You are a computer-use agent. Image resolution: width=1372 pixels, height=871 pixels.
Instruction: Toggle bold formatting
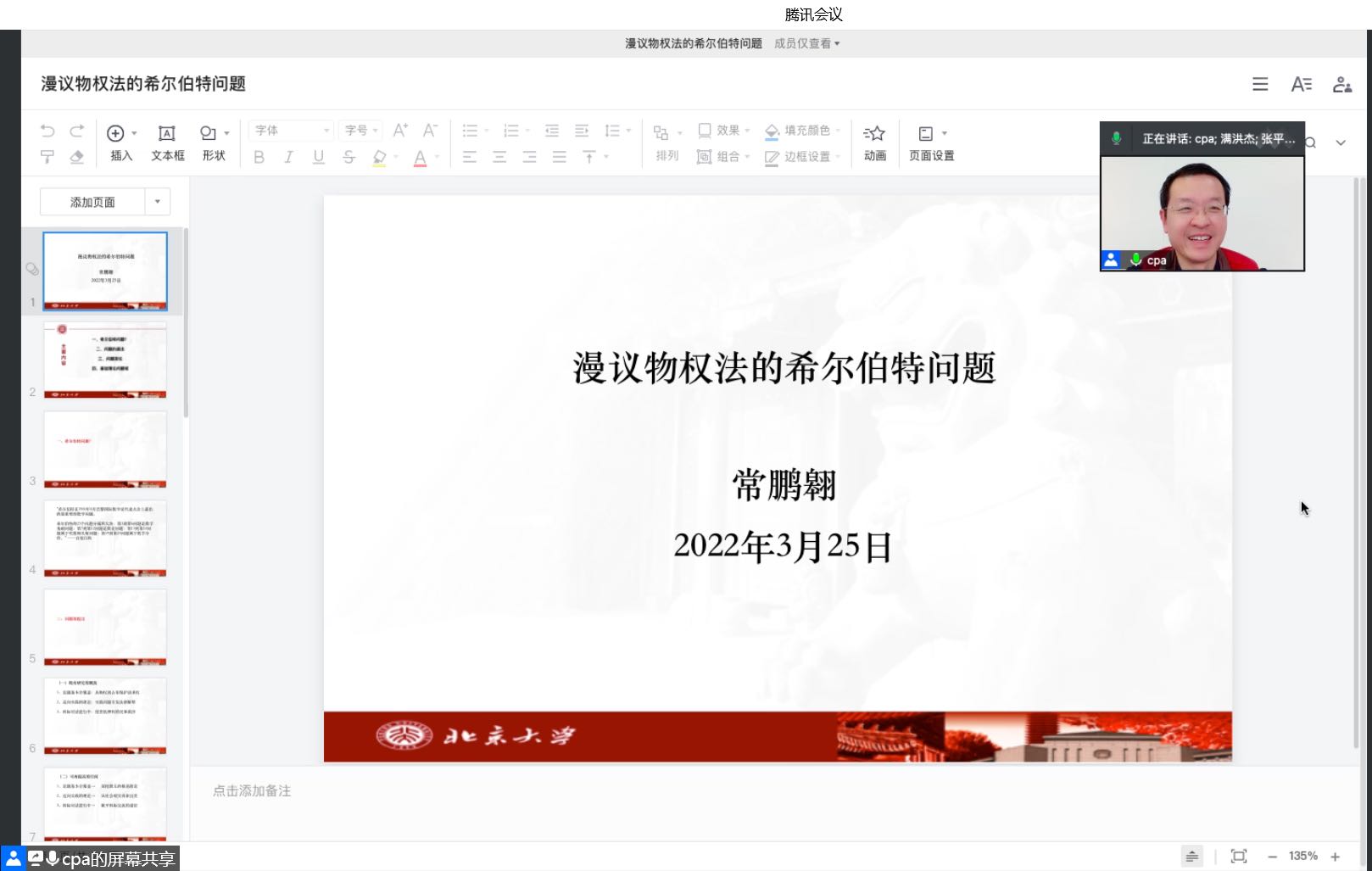259,157
